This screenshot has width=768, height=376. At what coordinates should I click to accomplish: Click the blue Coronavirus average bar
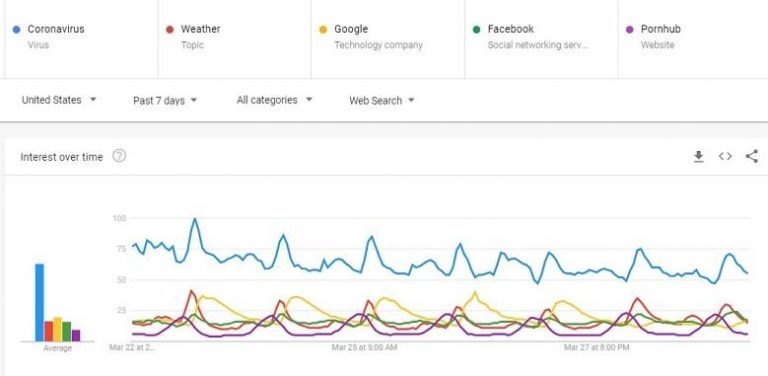(x=39, y=303)
